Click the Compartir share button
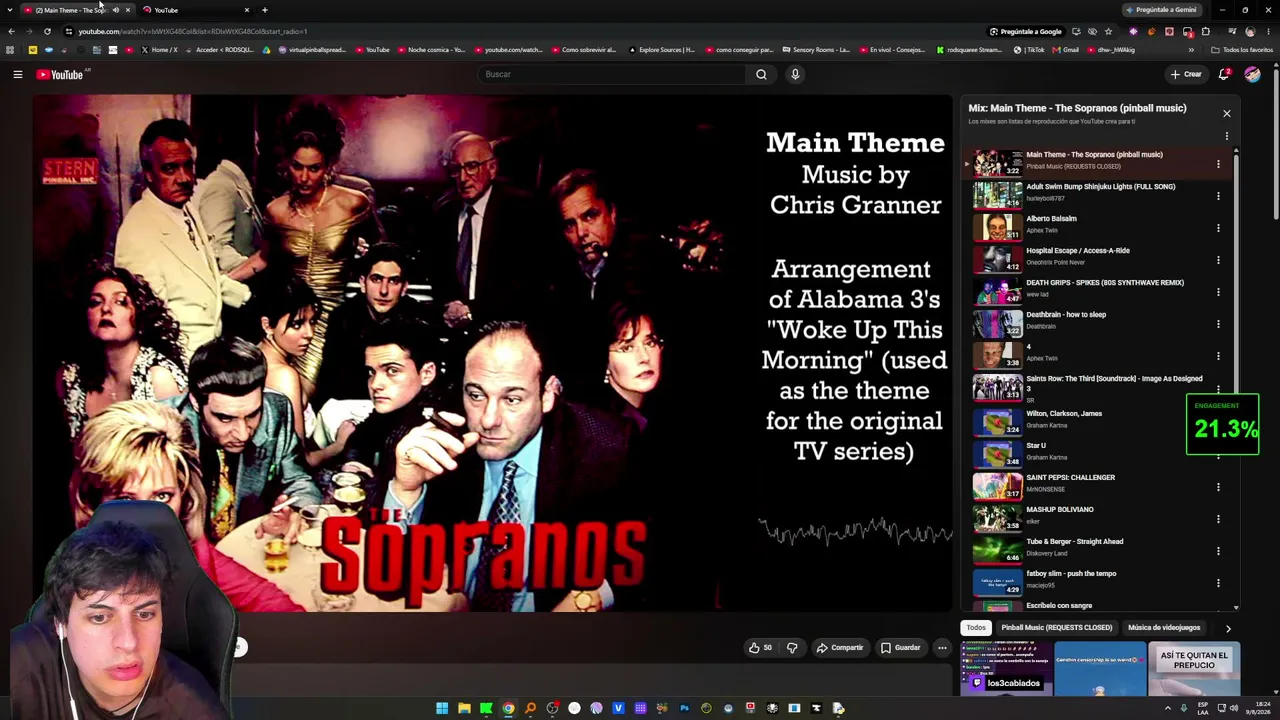 point(840,648)
